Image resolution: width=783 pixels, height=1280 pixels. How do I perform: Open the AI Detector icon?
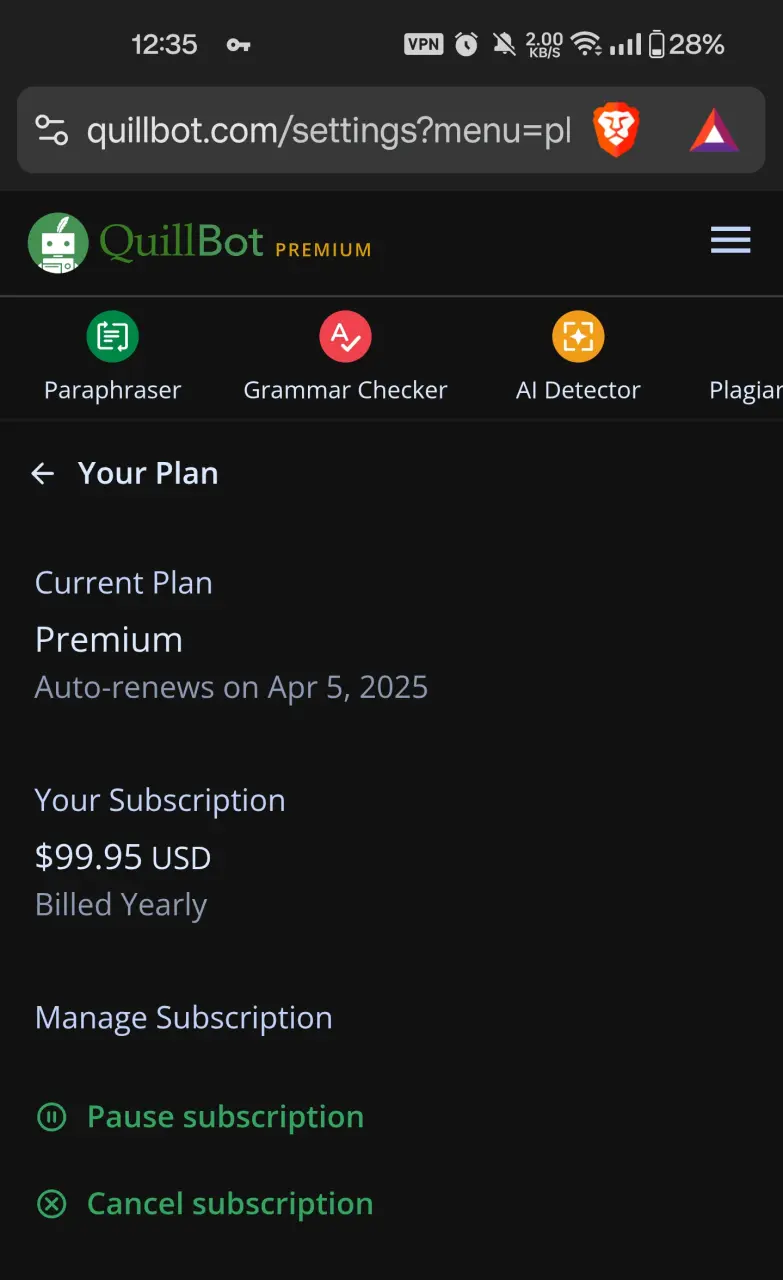click(578, 336)
